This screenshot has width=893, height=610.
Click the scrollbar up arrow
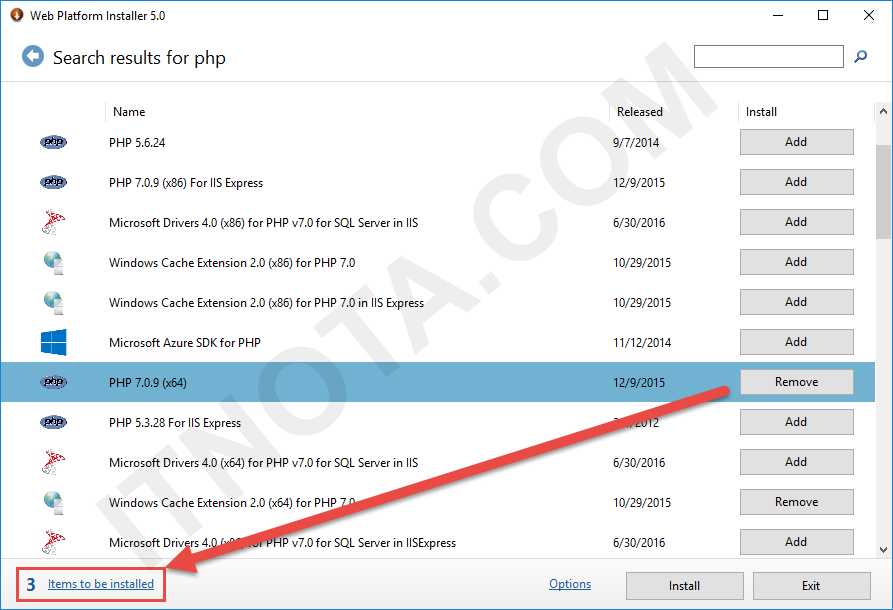click(882, 111)
